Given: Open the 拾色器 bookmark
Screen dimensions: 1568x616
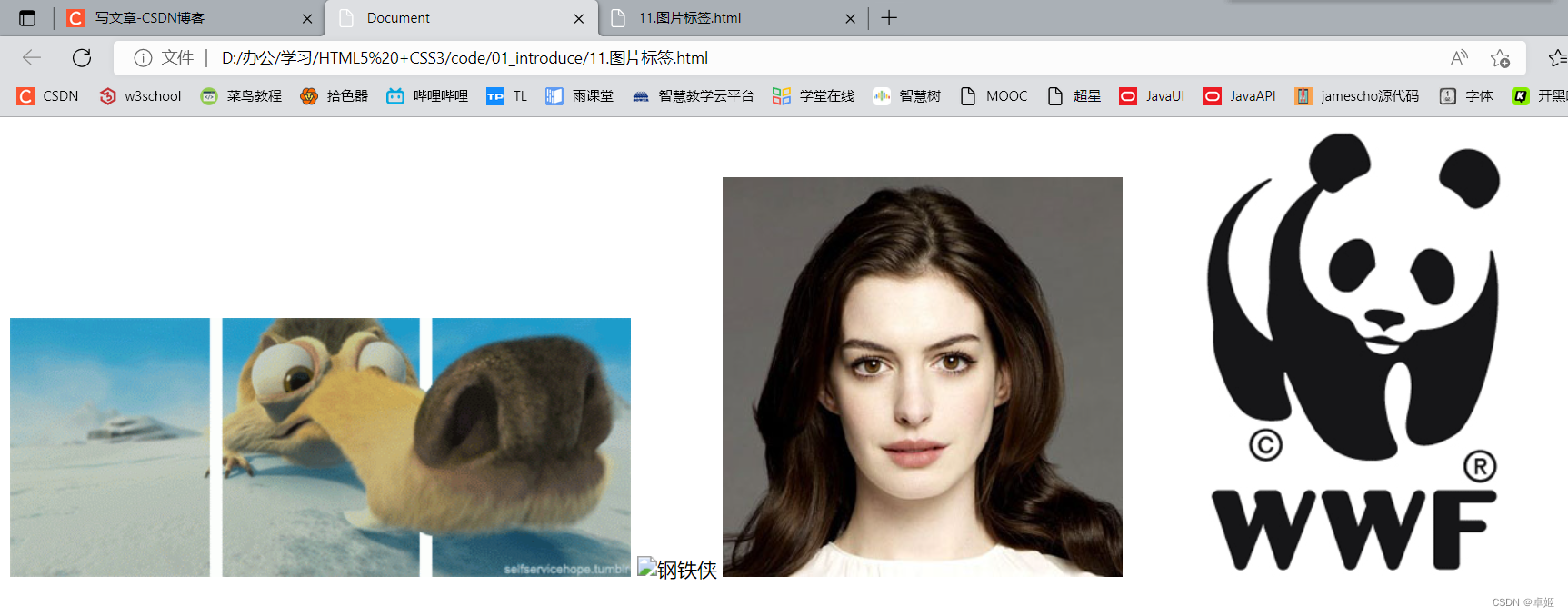Looking at the screenshot, I should (335, 96).
